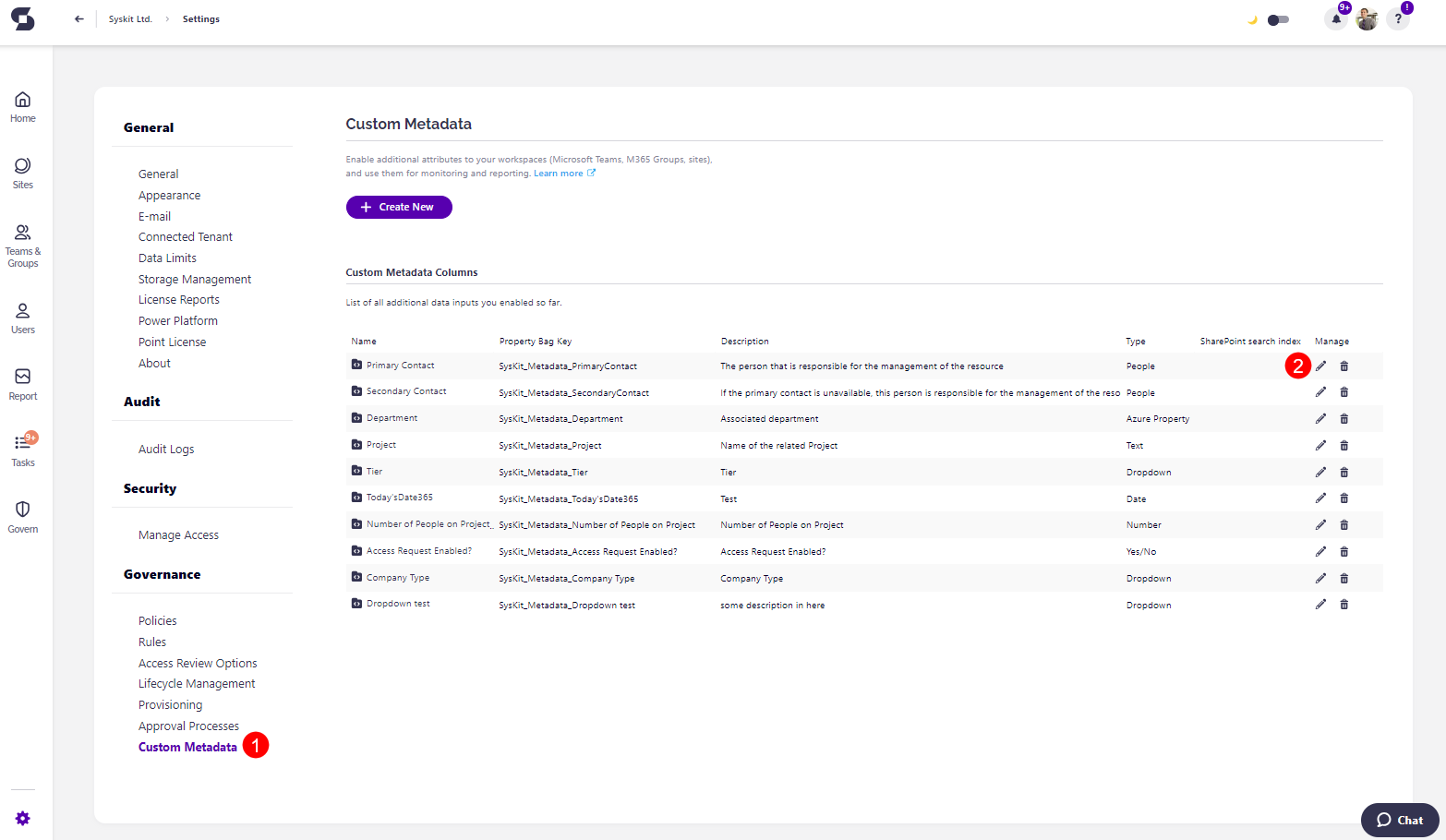
Task: Open the Tasks panel with notification badge
Action: coord(22,450)
